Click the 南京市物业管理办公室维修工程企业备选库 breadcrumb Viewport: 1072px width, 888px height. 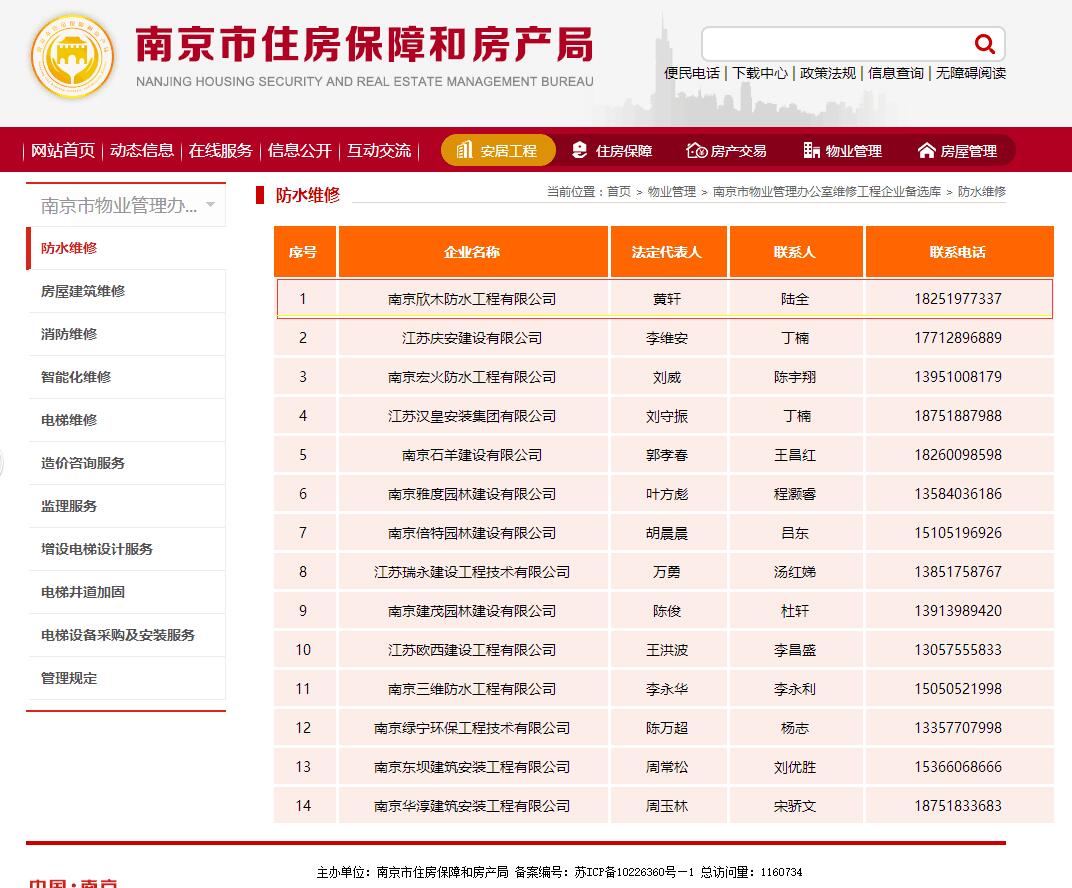tap(827, 192)
